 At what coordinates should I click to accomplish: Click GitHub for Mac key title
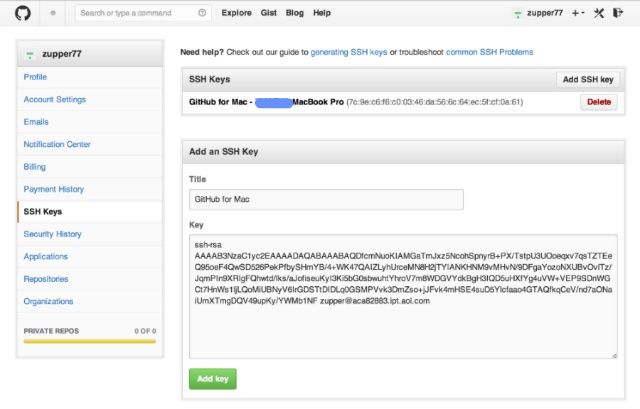266,102
